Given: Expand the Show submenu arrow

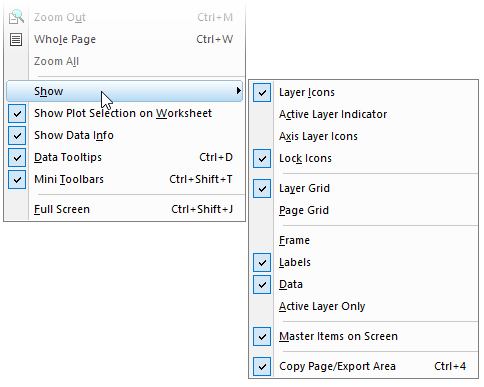Looking at the screenshot, I should click(x=238, y=91).
